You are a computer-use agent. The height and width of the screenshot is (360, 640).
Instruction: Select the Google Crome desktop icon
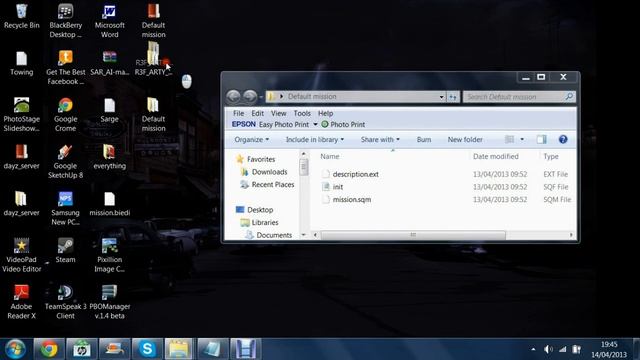click(x=65, y=114)
